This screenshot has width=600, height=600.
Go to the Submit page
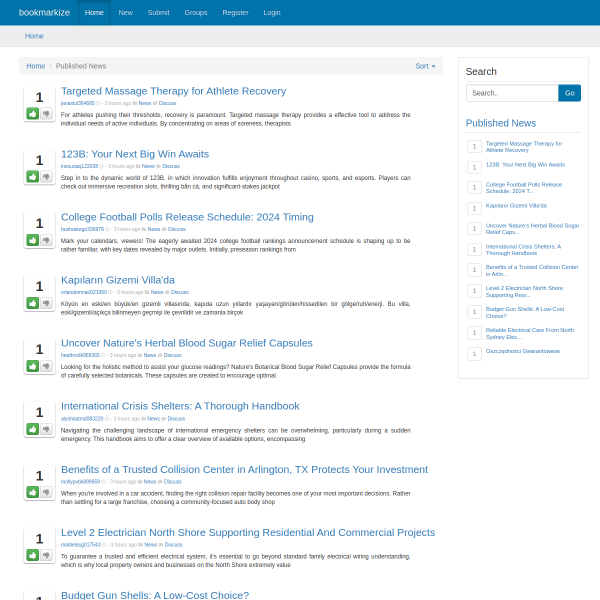point(158,12)
